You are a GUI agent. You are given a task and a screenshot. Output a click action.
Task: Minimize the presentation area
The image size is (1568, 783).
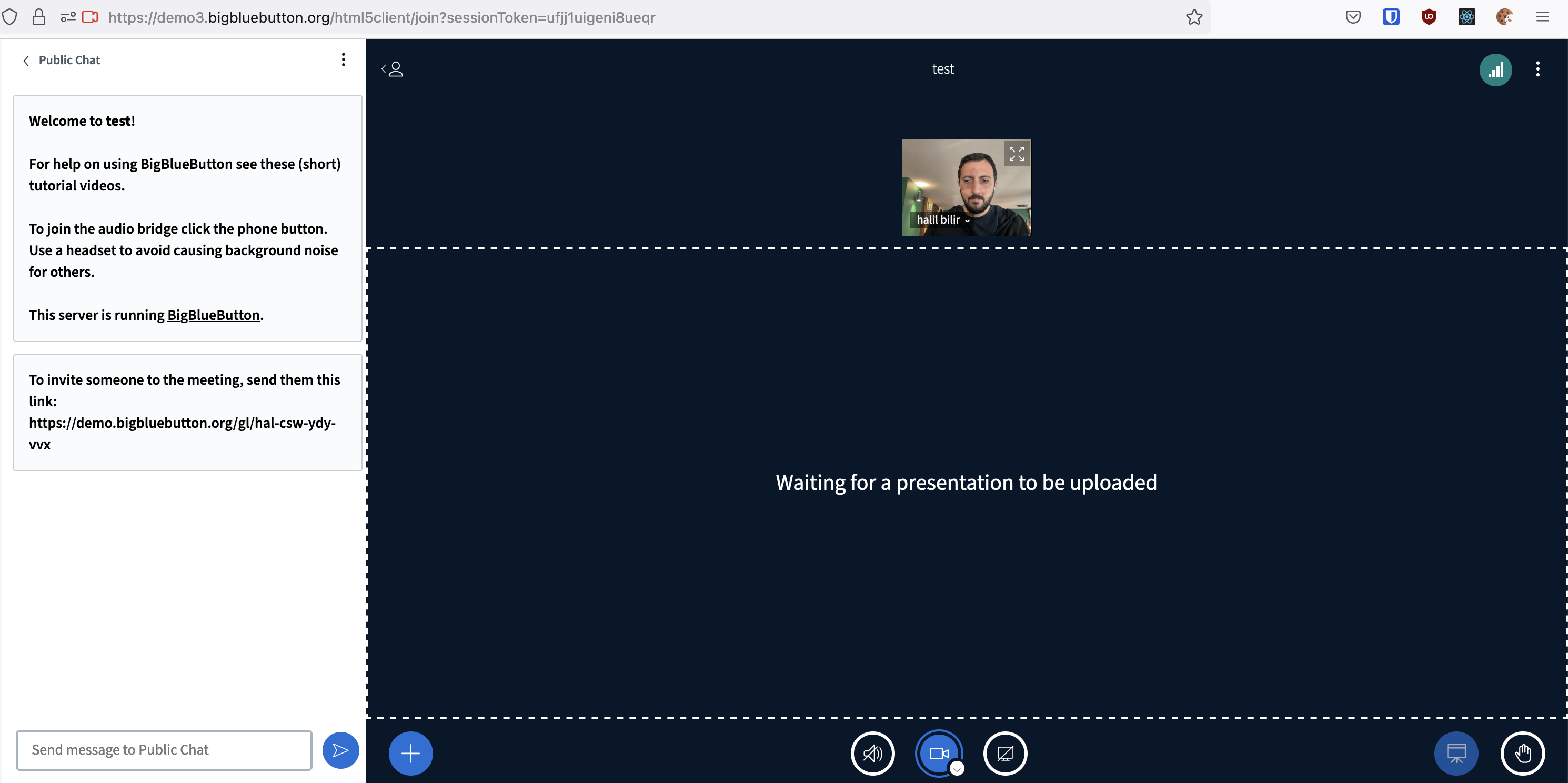pyautogui.click(x=1456, y=753)
